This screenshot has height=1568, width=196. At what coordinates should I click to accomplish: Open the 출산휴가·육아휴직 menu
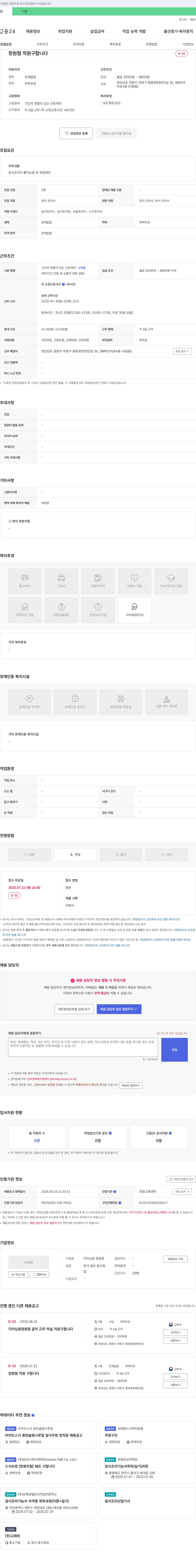[178, 31]
